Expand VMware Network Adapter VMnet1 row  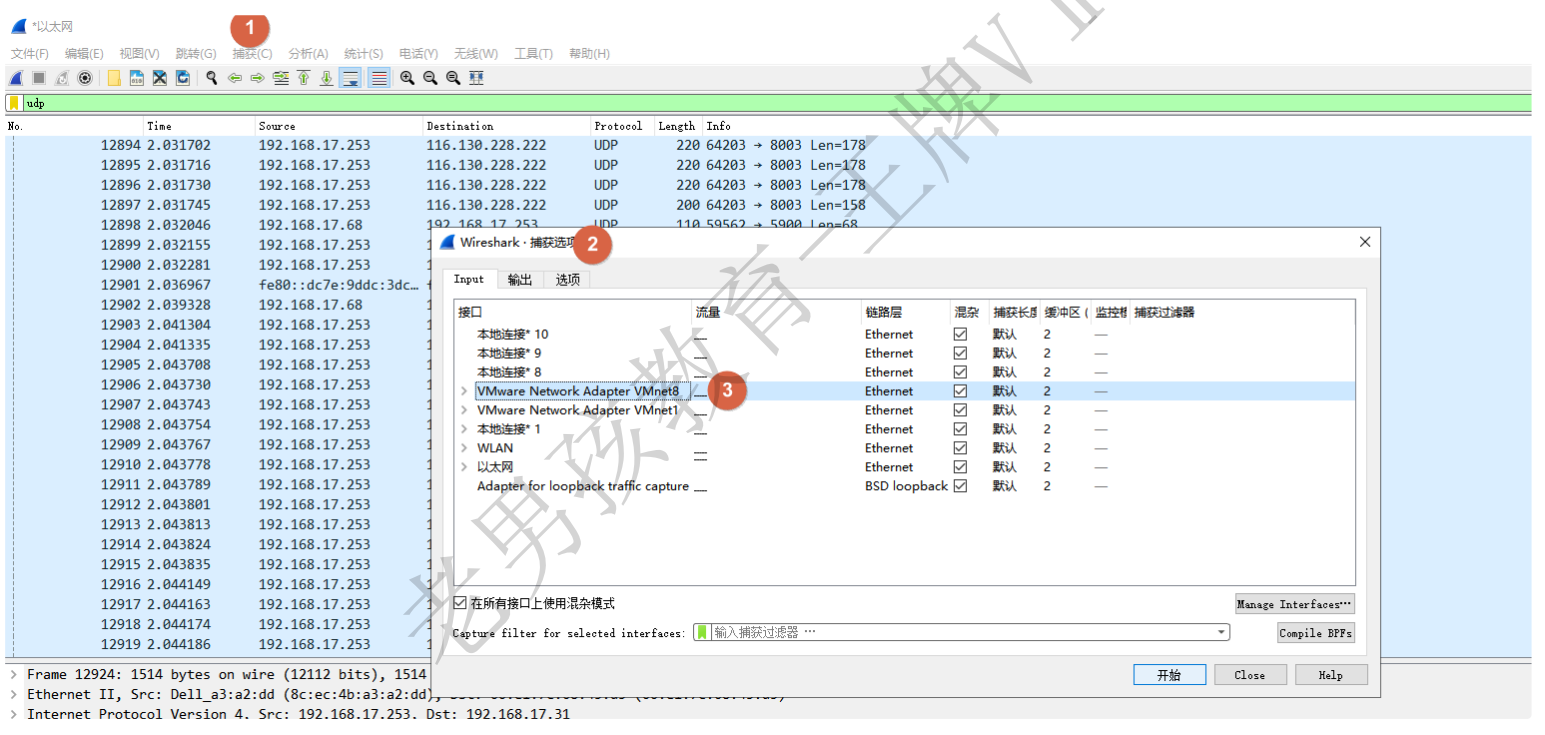[464, 410]
